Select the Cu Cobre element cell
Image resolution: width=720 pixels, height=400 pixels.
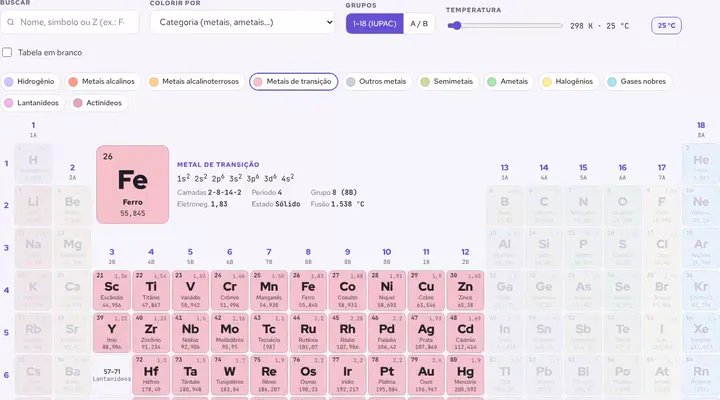tap(426, 290)
